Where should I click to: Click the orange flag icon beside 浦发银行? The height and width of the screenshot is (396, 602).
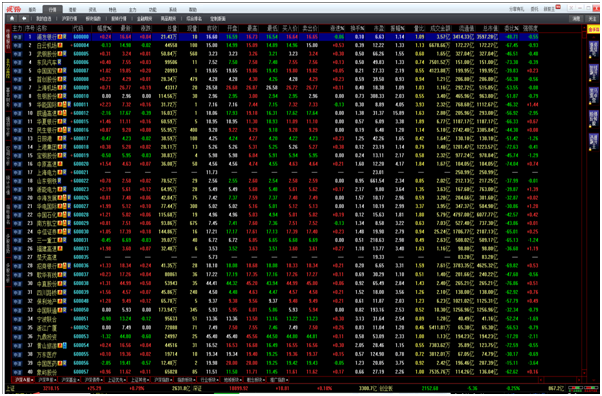(60, 37)
